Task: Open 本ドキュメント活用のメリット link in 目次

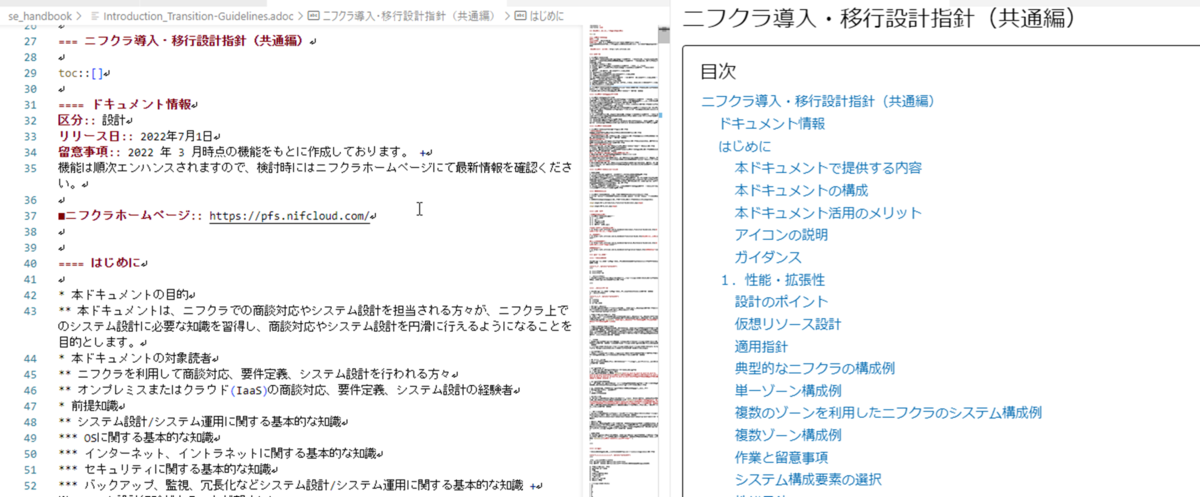Action: click(x=828, y=213)
